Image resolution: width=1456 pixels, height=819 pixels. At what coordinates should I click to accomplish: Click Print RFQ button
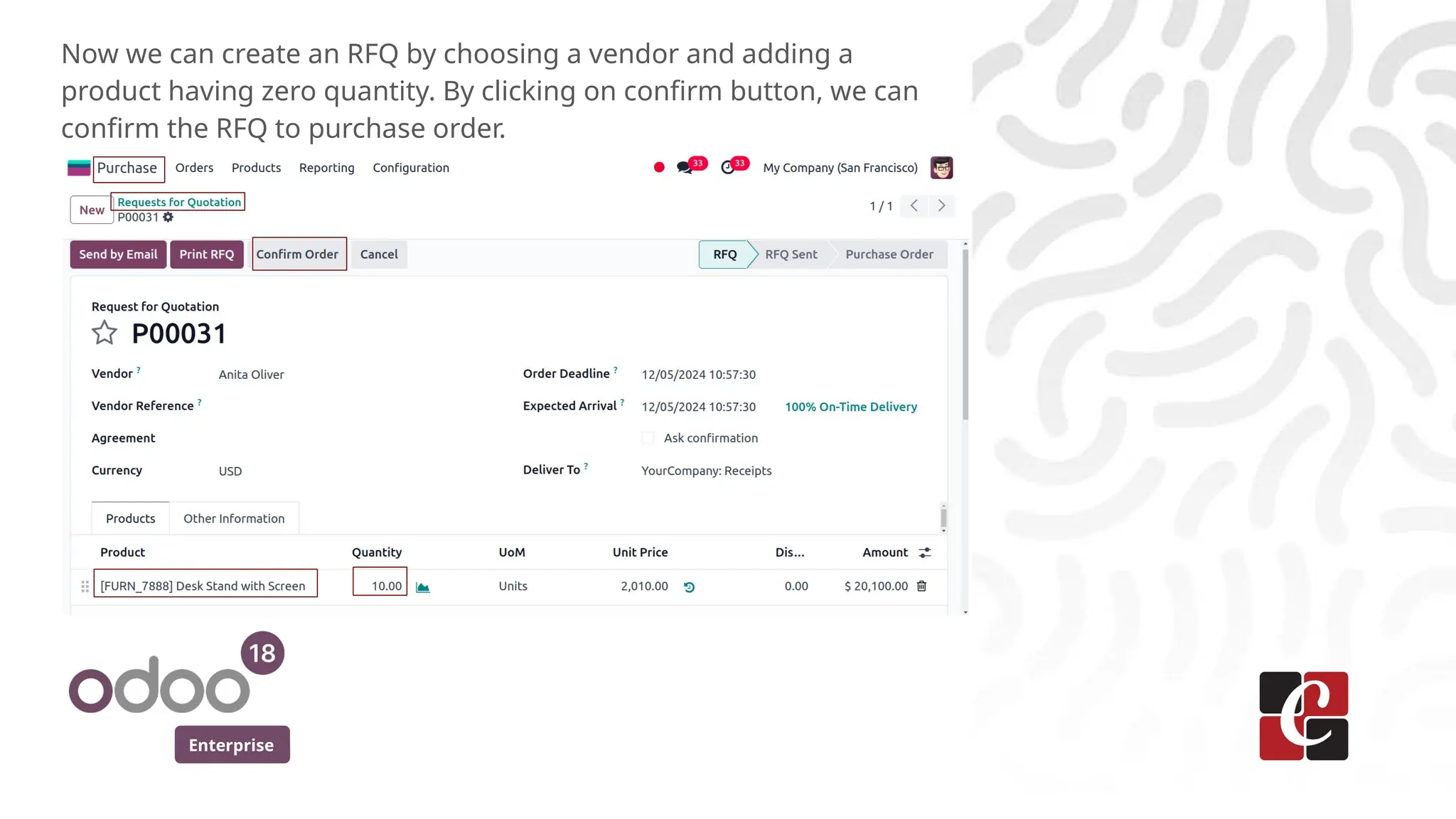(206, 254)
